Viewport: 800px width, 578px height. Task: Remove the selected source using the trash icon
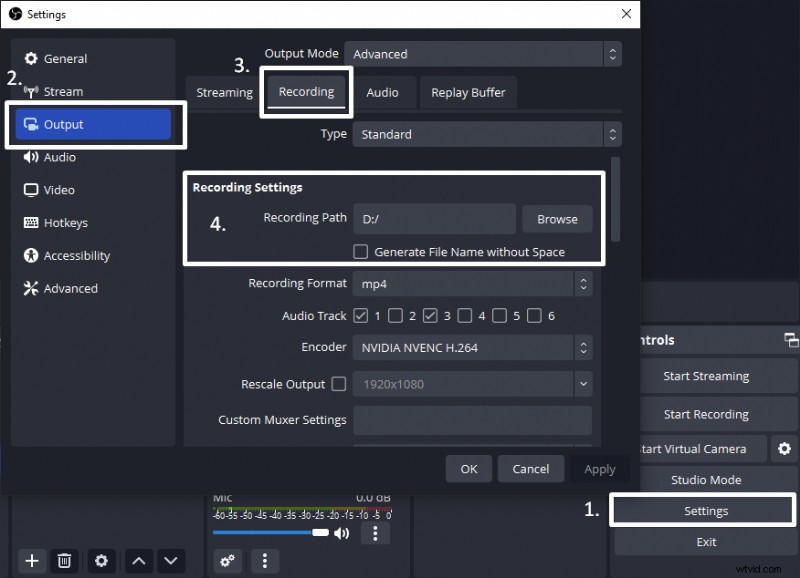point(64,561)
